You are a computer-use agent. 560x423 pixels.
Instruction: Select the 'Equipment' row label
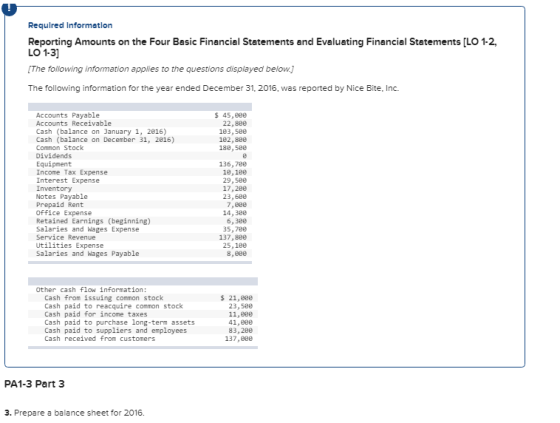[x=54, y=164]
